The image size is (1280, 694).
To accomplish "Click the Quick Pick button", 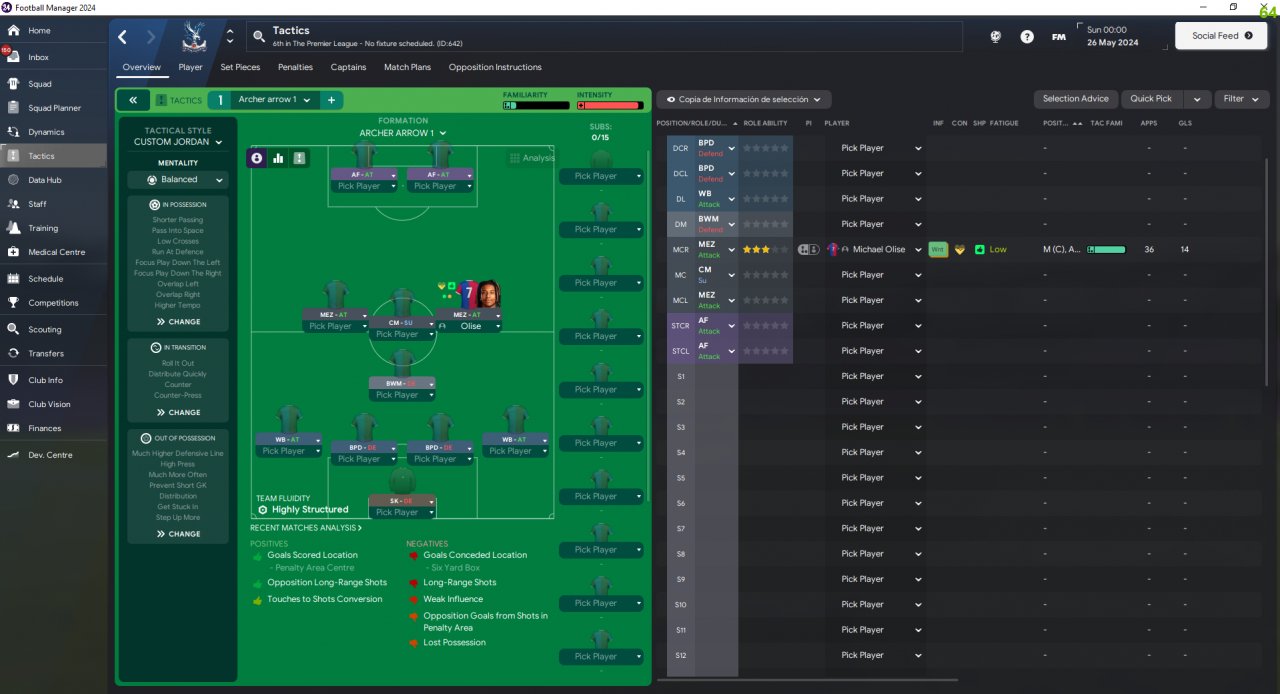I will point(1151,99).
